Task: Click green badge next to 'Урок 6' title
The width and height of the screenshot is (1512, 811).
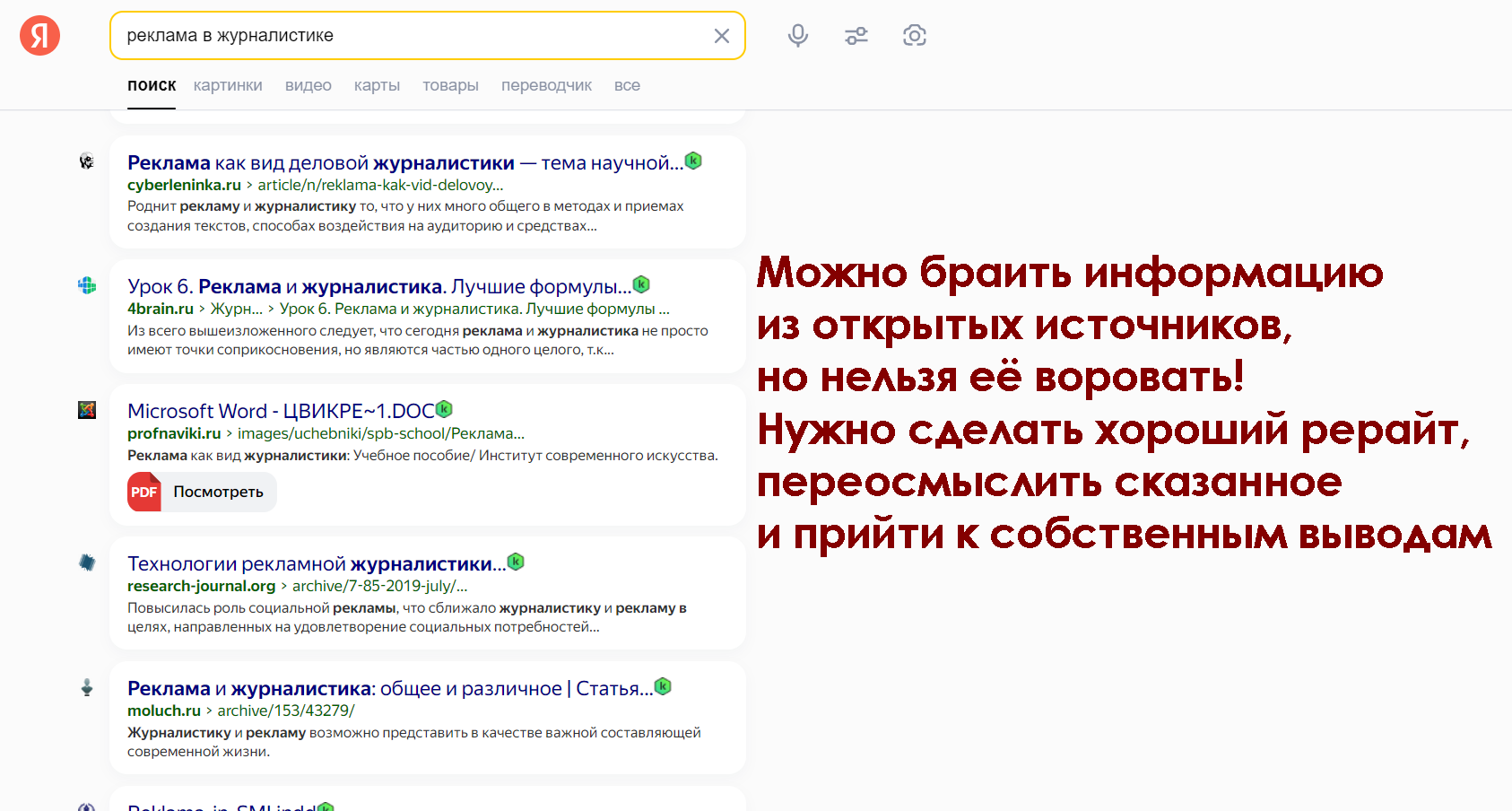Action: (641, 284)
